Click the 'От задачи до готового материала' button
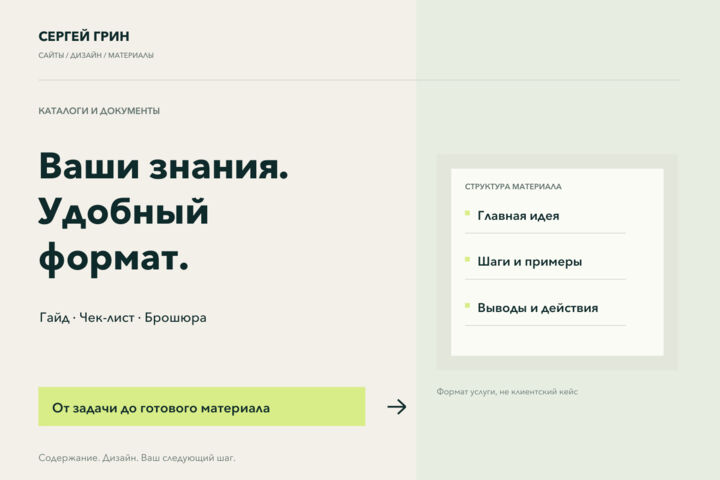The image size is (720, 480). click(202, 407)
